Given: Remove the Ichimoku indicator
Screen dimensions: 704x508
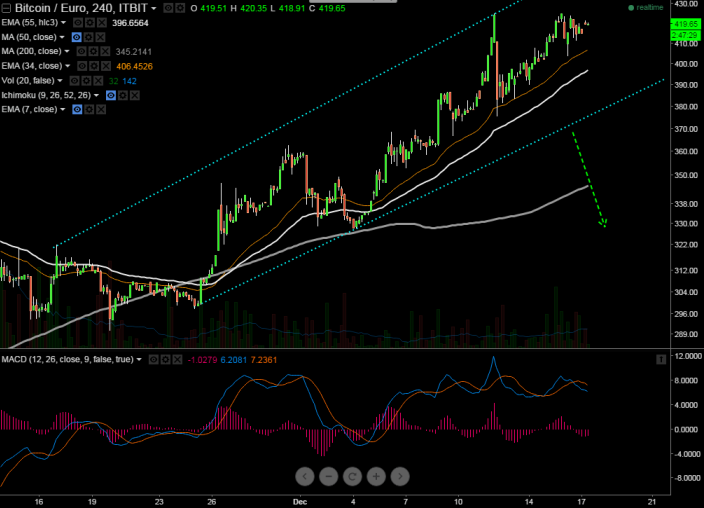Looking at the screenshot, I should pos(135,95).
